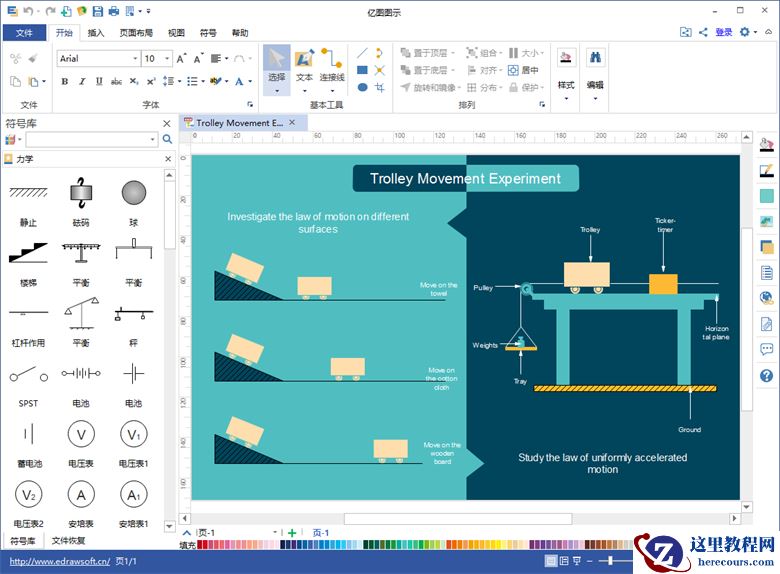This screenshot has width=780, height=574.
Task: Open the settings gear in title bar
Action: point(745,32)
